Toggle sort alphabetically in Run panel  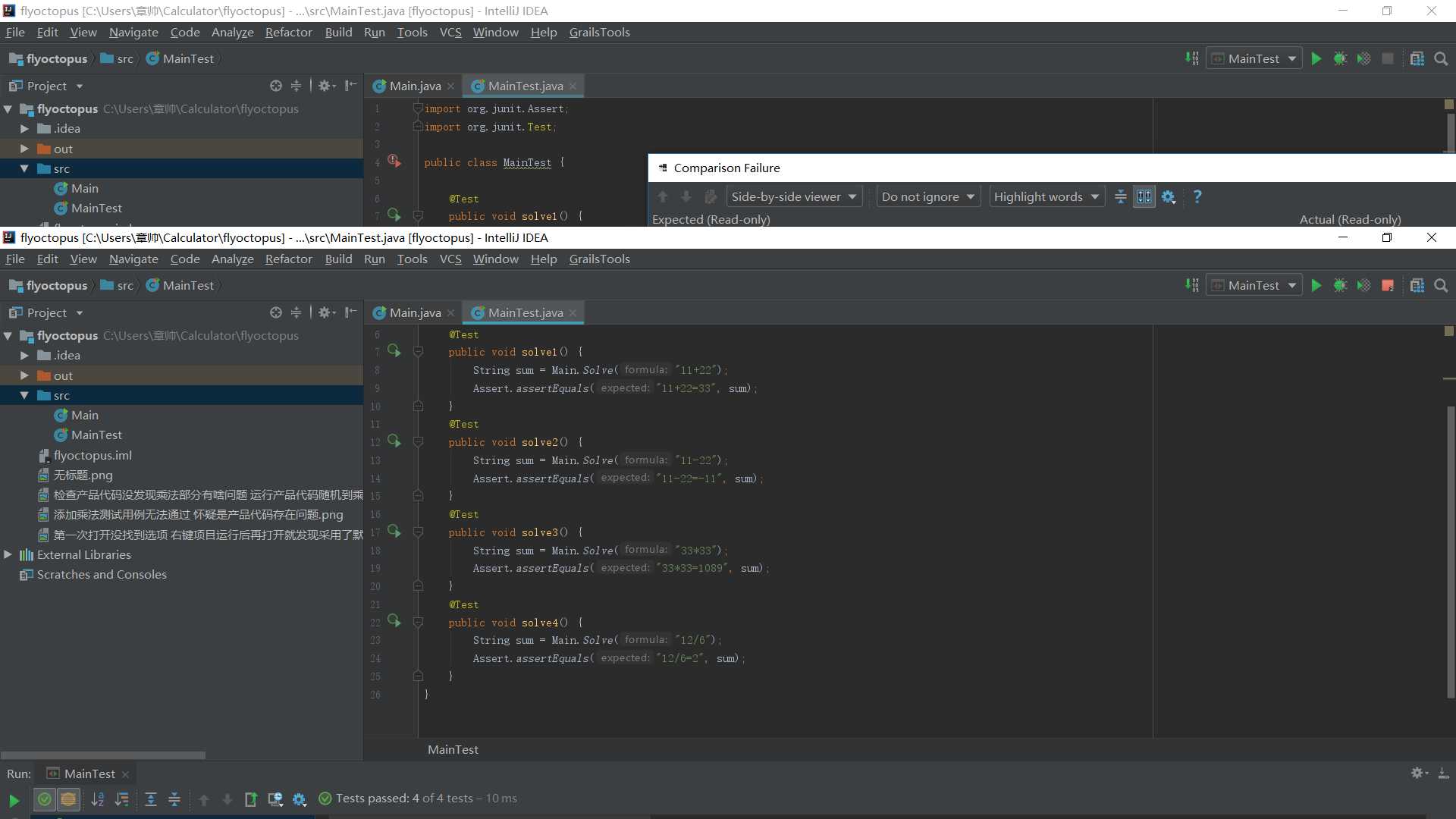pos(98,799)
